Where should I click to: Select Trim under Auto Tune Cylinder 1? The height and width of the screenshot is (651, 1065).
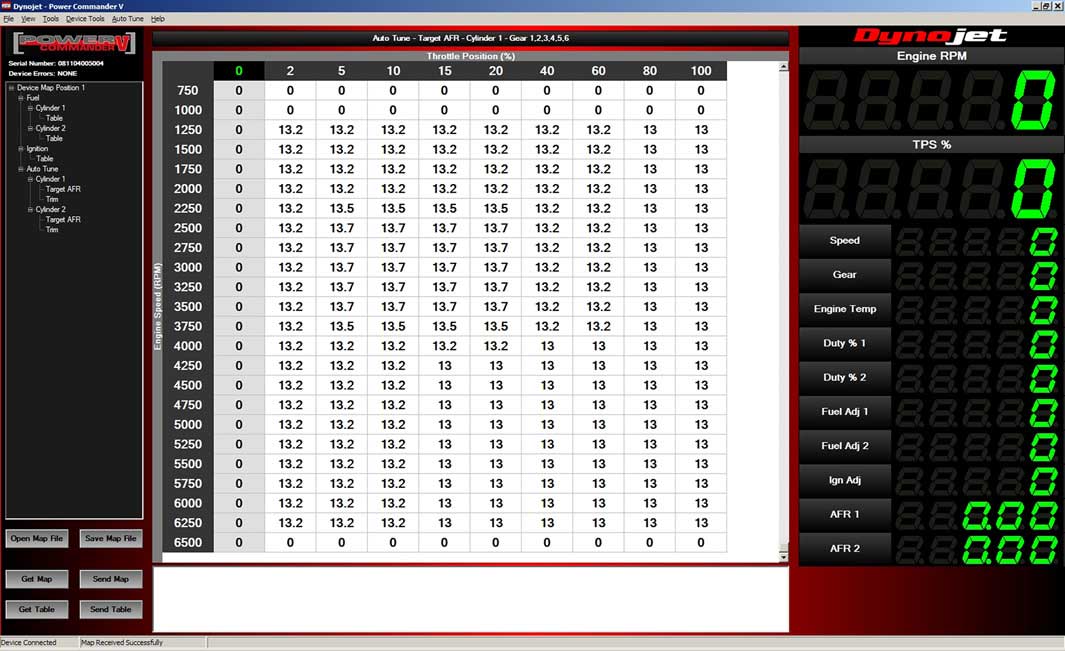click(x=52, y=200)
